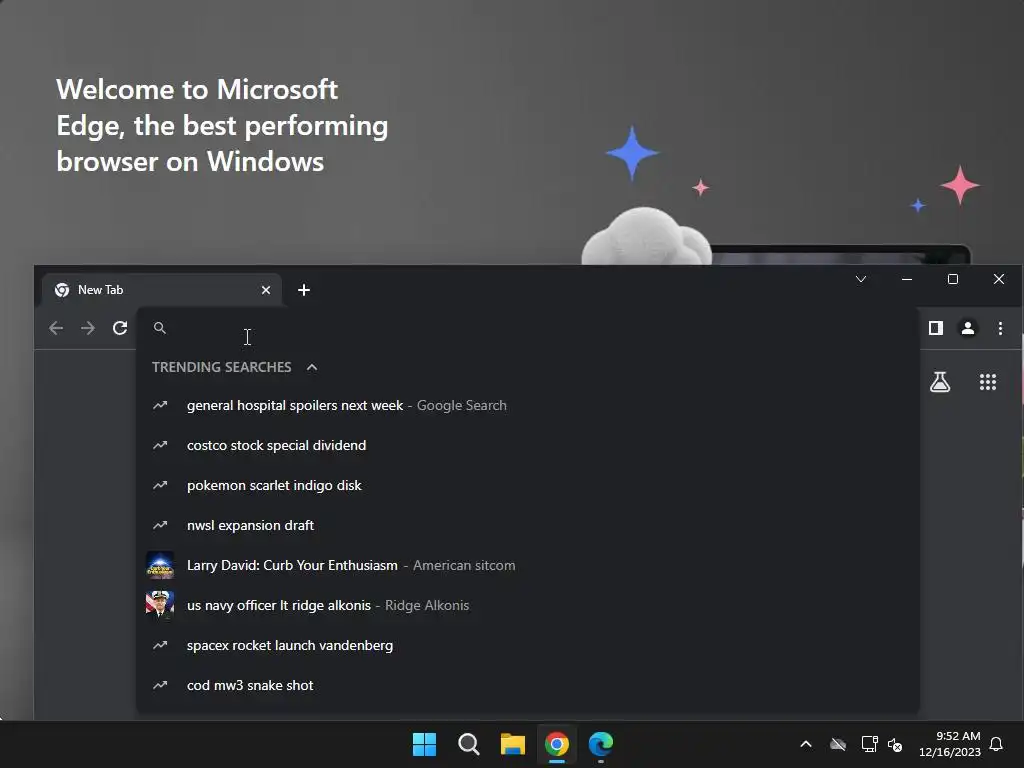Open the Google apps grid
Image resolution: width=1024 pixels, height=768 pixels.
[988, 382]
